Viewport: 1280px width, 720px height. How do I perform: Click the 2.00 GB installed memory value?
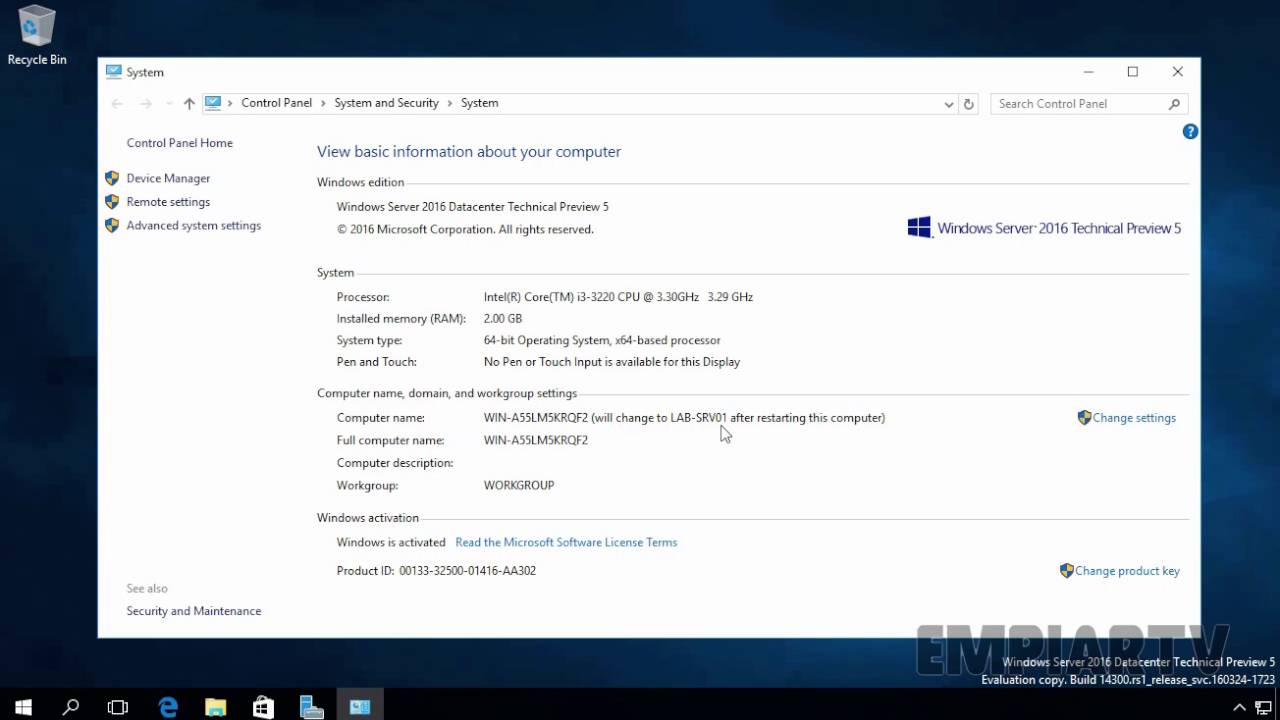[x=503, y=319]
